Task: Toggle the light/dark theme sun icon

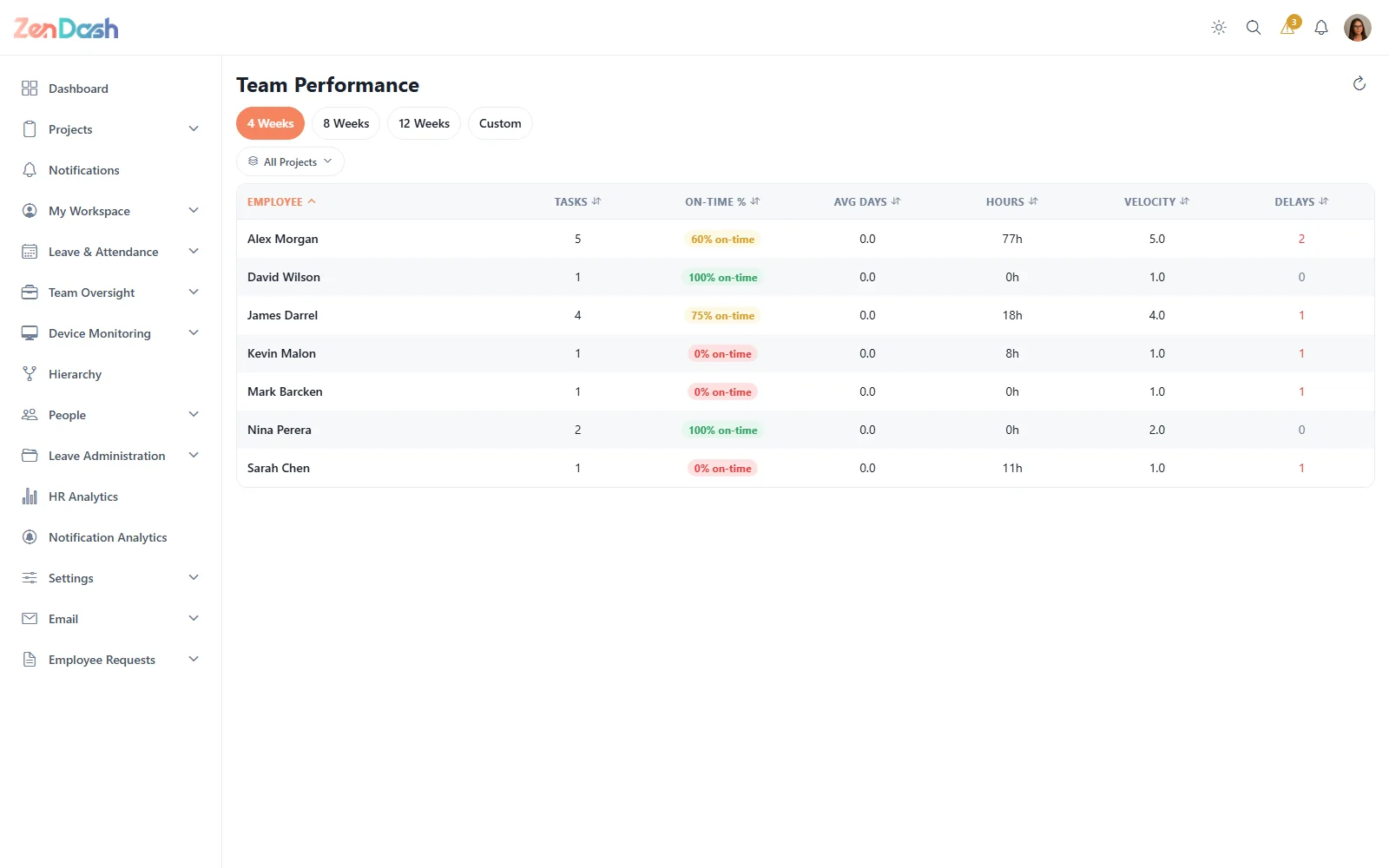Action: click(x=1219, y=28)
